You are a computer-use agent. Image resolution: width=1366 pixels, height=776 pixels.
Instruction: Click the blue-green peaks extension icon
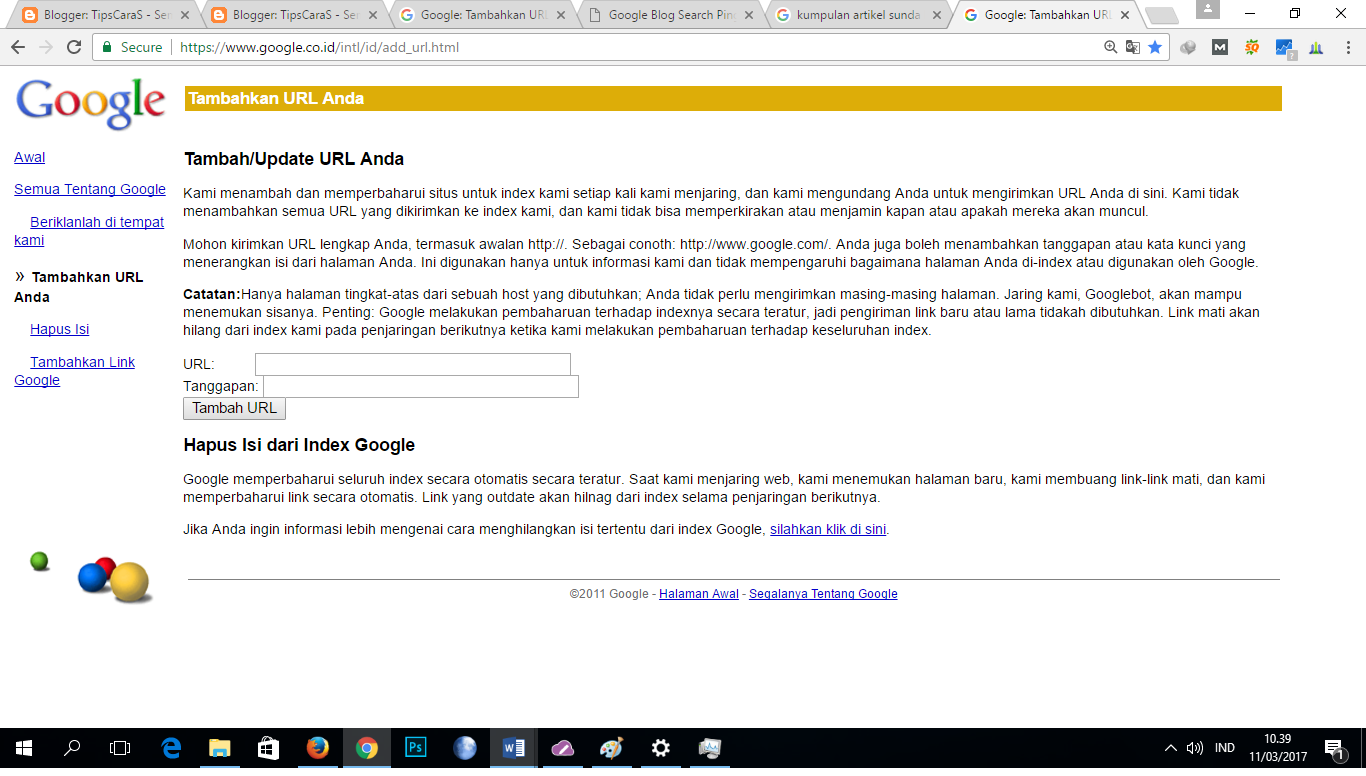[x=1316, y=47]
